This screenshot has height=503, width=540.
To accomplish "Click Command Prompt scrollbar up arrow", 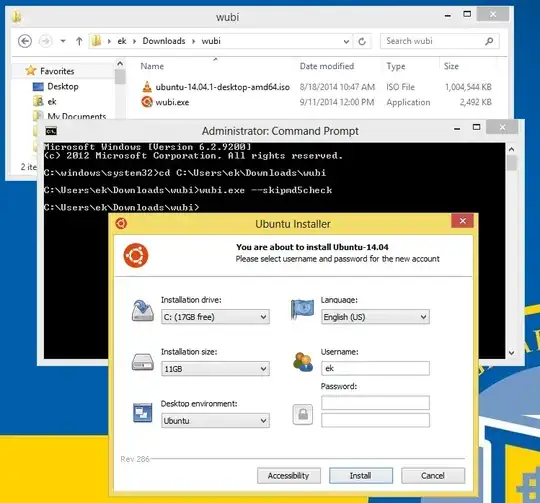I will 511,149.
